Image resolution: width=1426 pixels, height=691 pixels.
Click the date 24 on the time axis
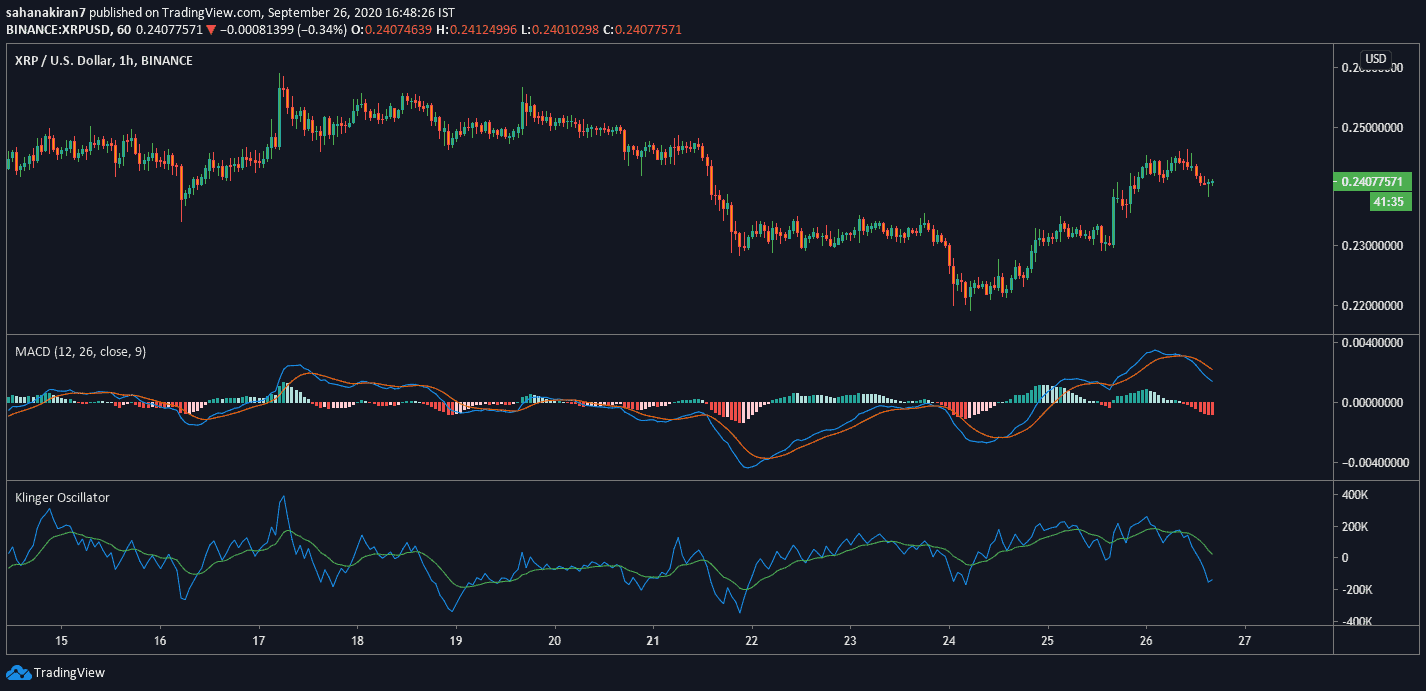coord(949,640)
